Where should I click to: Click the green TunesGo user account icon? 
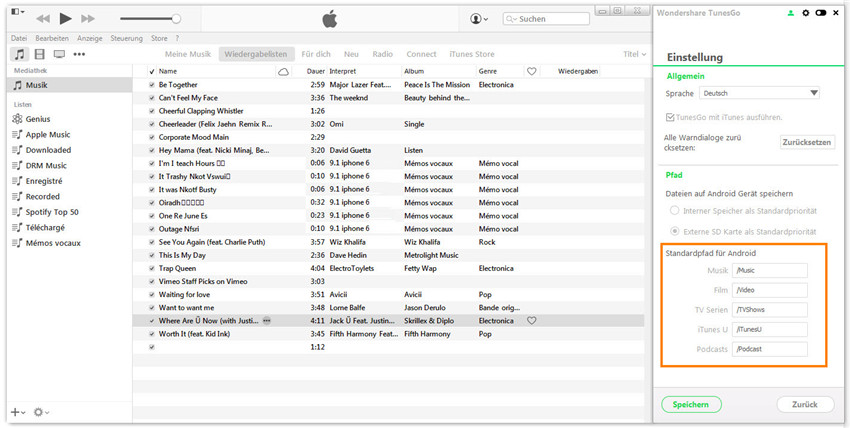click(x=791, y=13)
